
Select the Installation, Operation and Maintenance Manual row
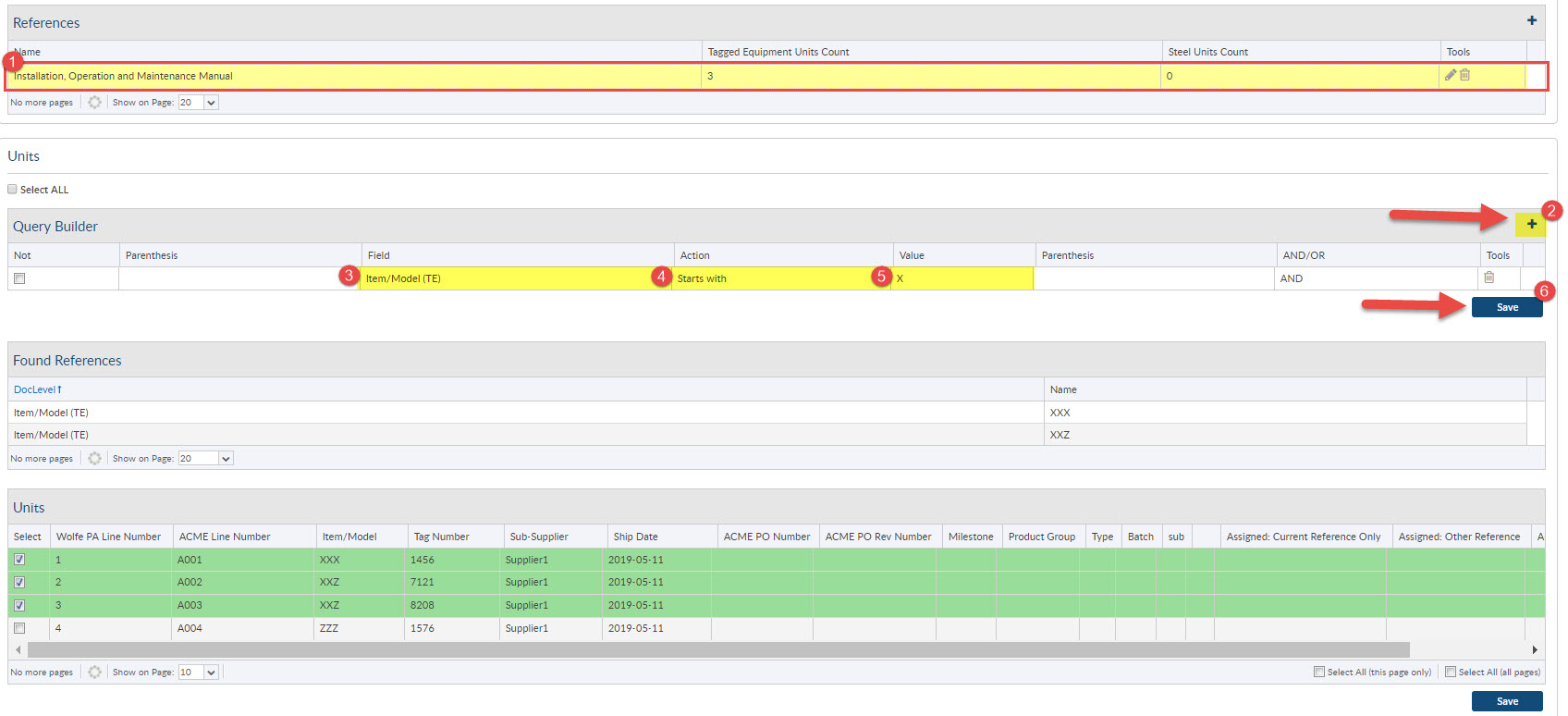[767, 76]
